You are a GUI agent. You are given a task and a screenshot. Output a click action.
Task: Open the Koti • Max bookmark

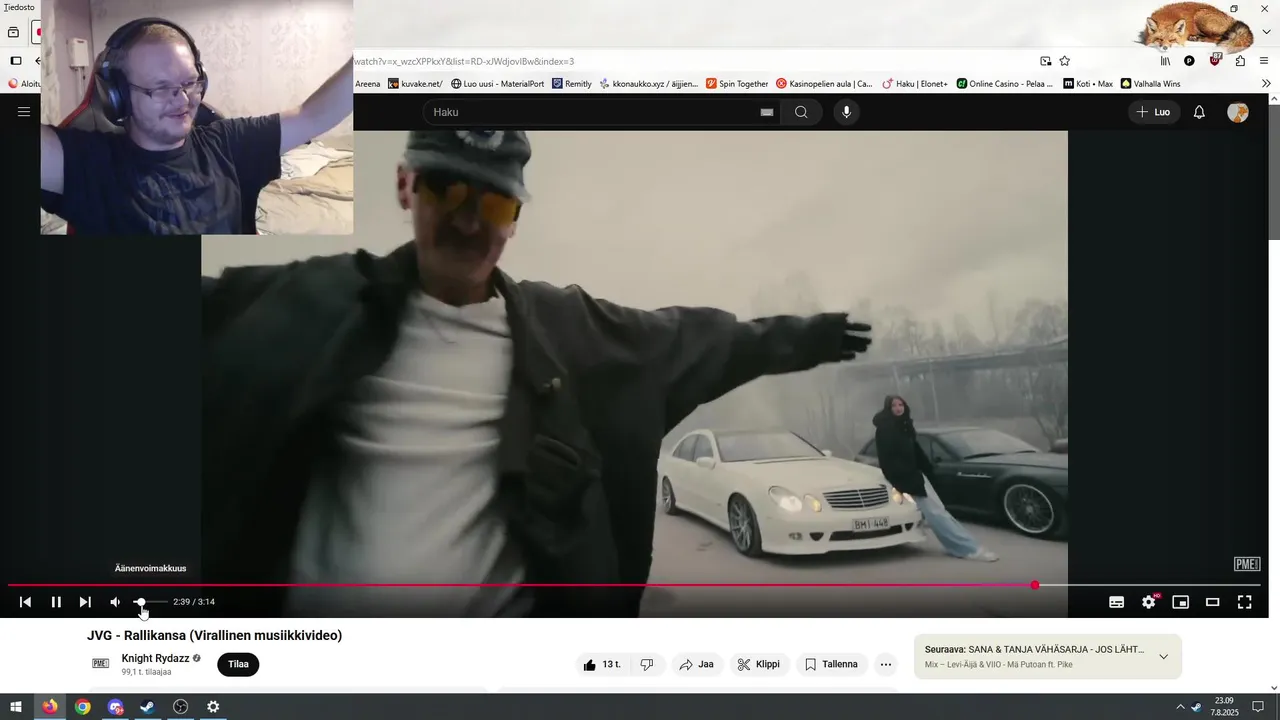pos(1088,84)
